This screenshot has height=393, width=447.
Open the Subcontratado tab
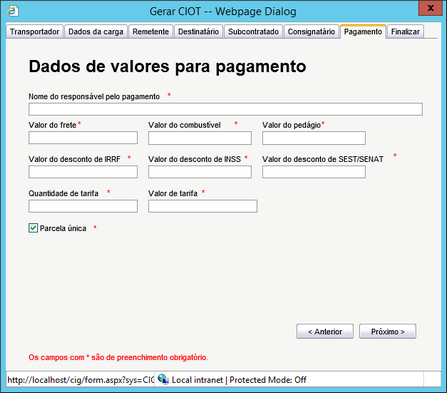[253, 32]
